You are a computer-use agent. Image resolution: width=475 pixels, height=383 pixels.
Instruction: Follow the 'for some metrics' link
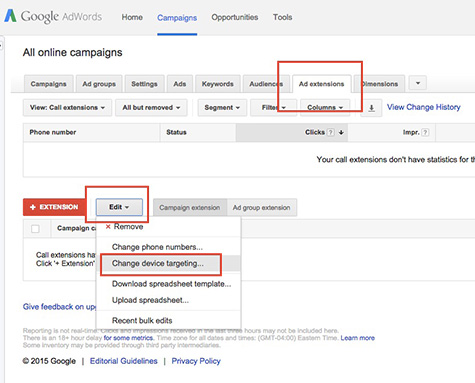(128, 338)
